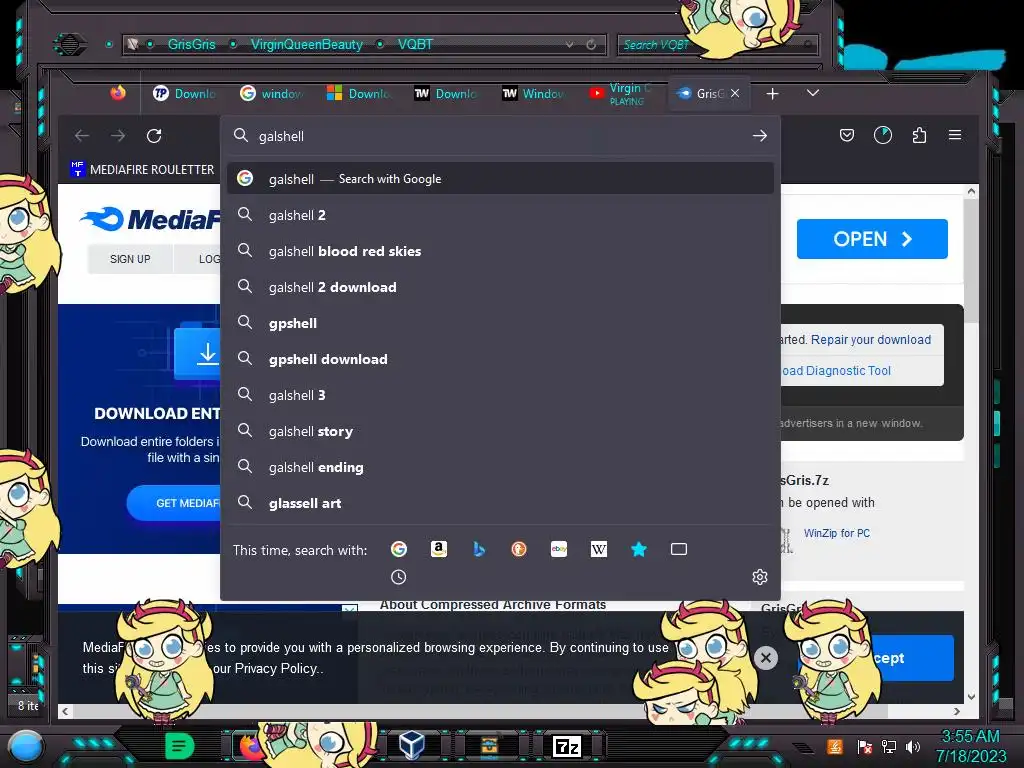Search this time with DuckDuckGo

point(519,549)
